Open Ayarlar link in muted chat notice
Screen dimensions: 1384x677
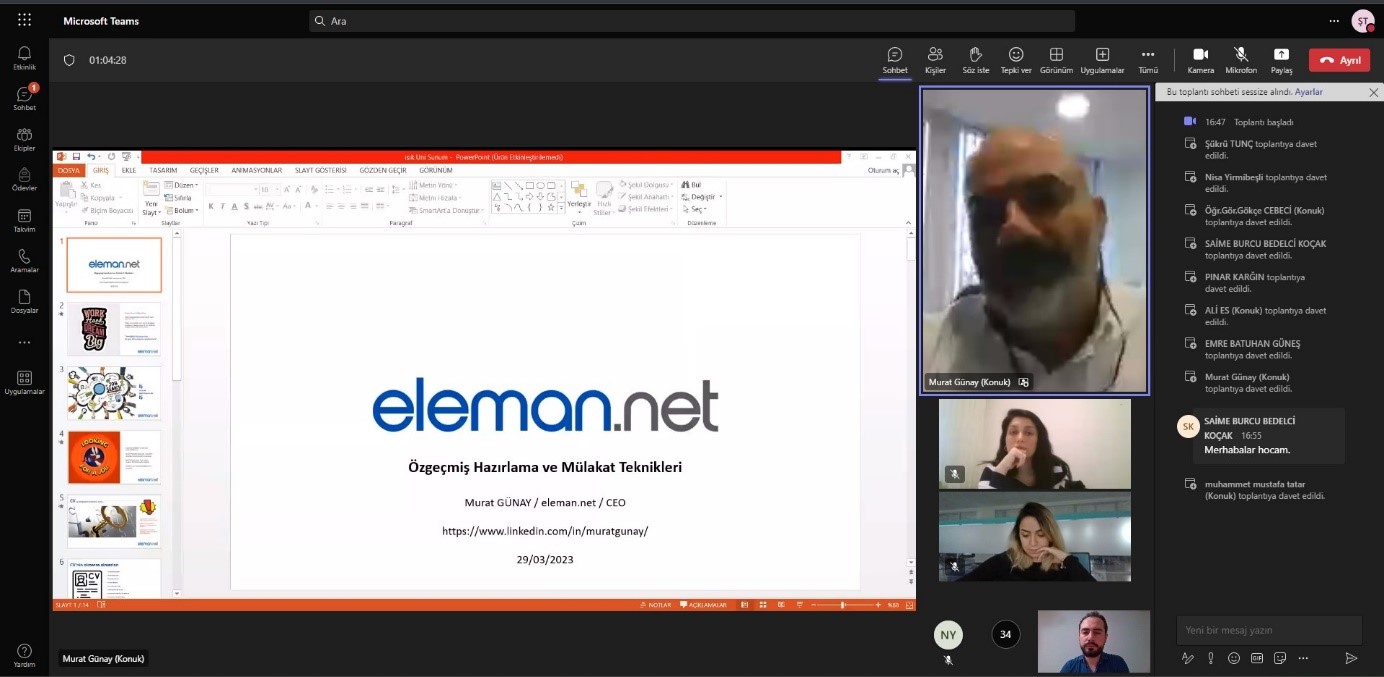(1308, 92)
